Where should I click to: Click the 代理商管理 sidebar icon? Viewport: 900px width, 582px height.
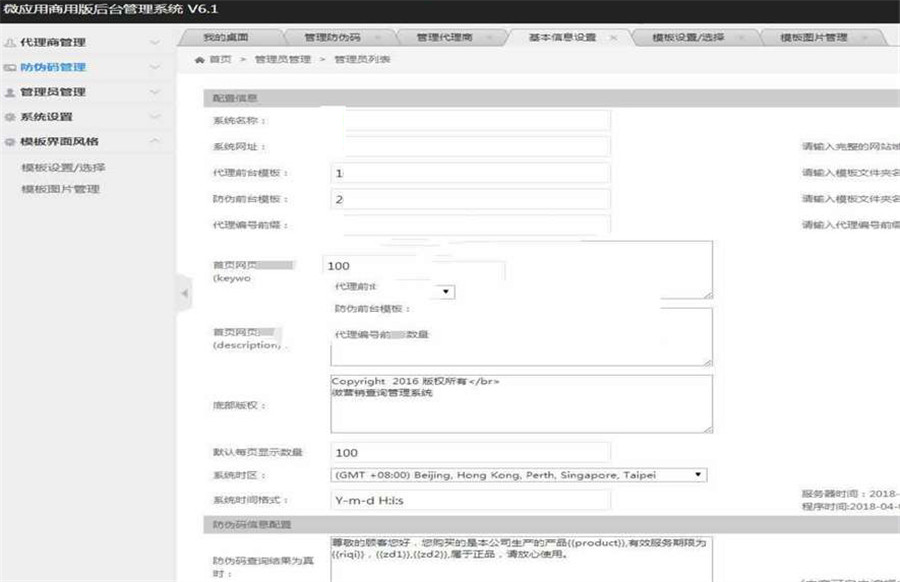pyautogui.click(x=10, y=43)
